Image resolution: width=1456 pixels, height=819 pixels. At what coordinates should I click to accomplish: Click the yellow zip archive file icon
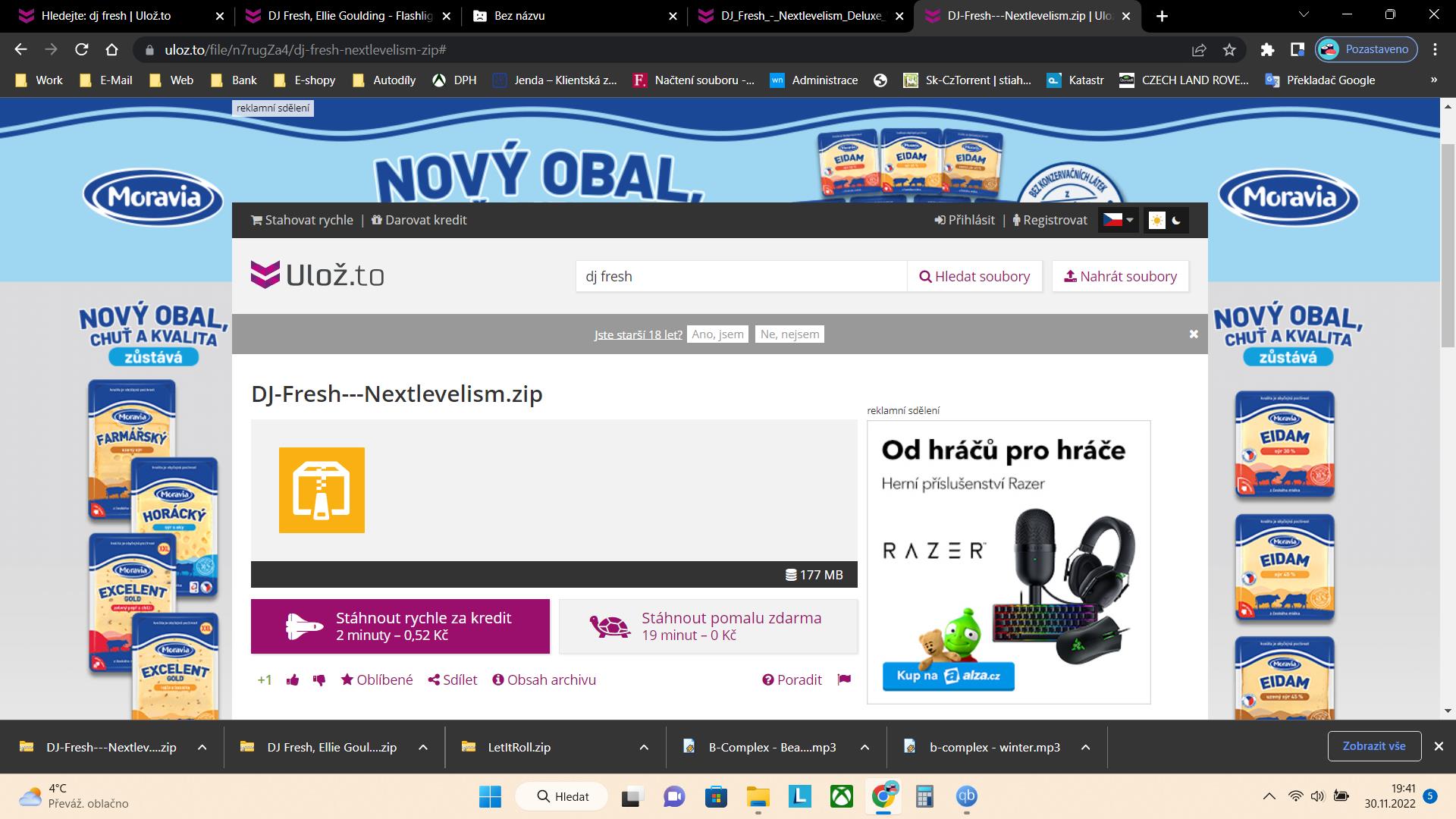coord(322,490)
